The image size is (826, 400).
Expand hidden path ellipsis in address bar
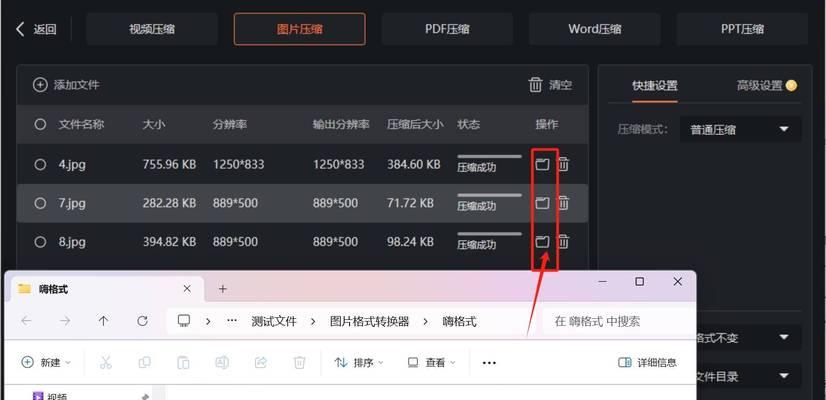coord(232,321)
